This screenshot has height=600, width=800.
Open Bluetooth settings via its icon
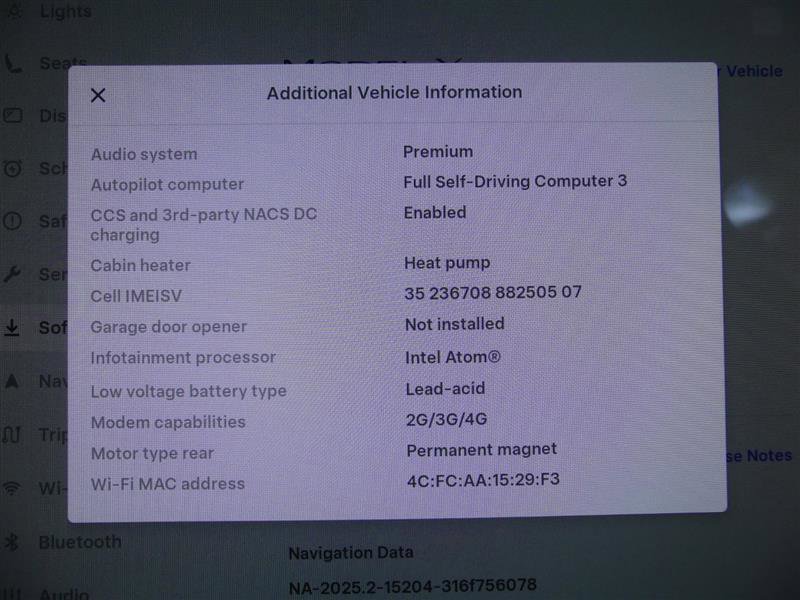click(12, 542)
